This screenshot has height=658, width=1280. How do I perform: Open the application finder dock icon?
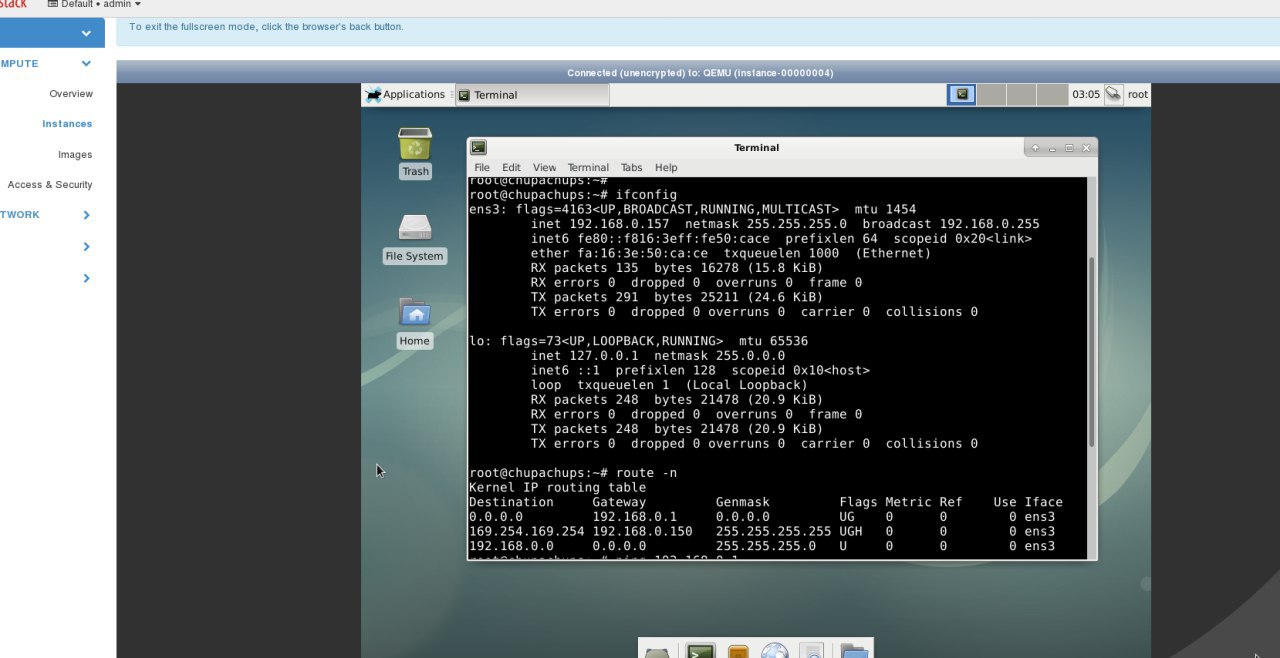coord(812,652)
